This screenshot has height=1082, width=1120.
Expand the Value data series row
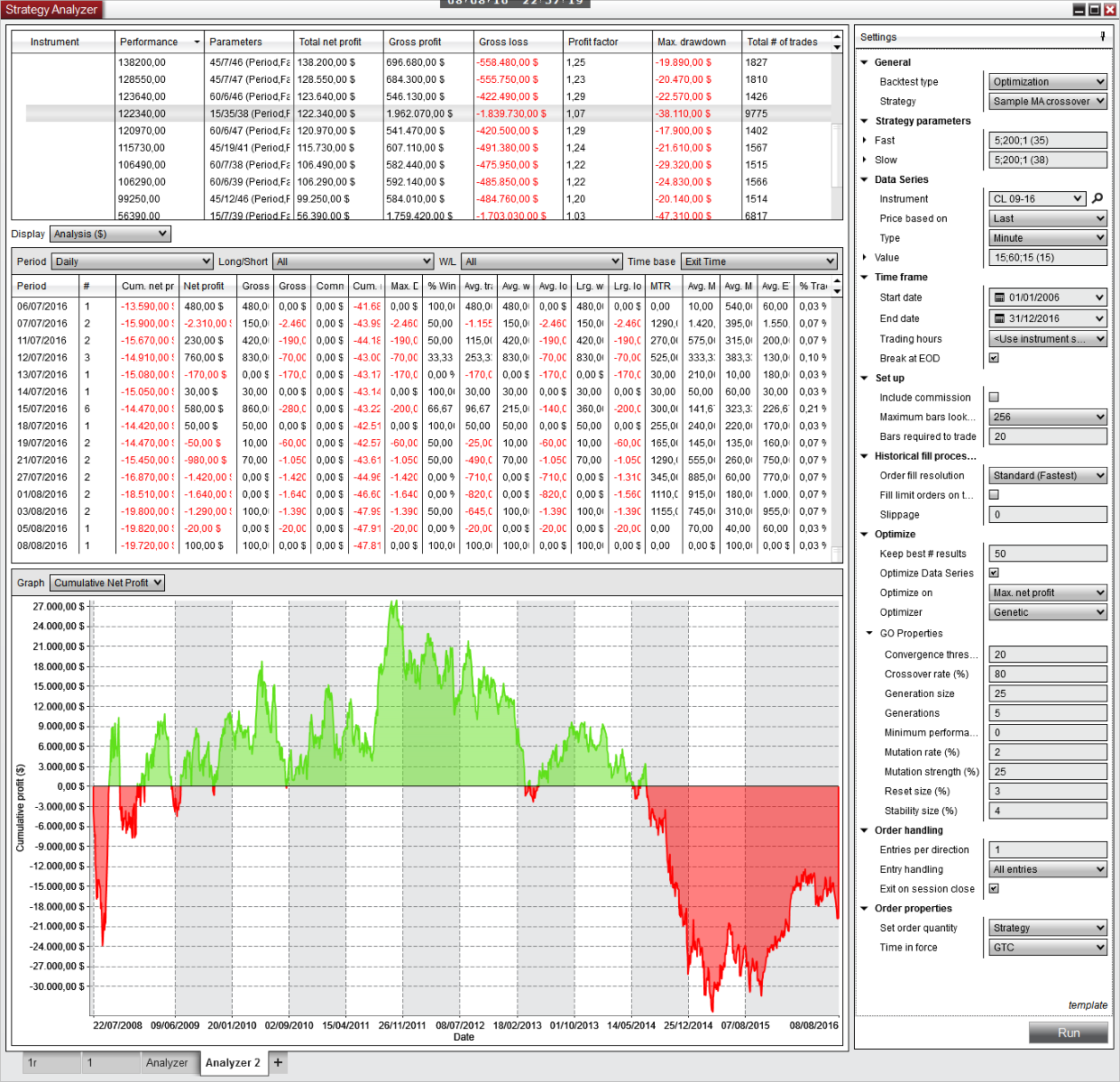[x=865, y=257]
